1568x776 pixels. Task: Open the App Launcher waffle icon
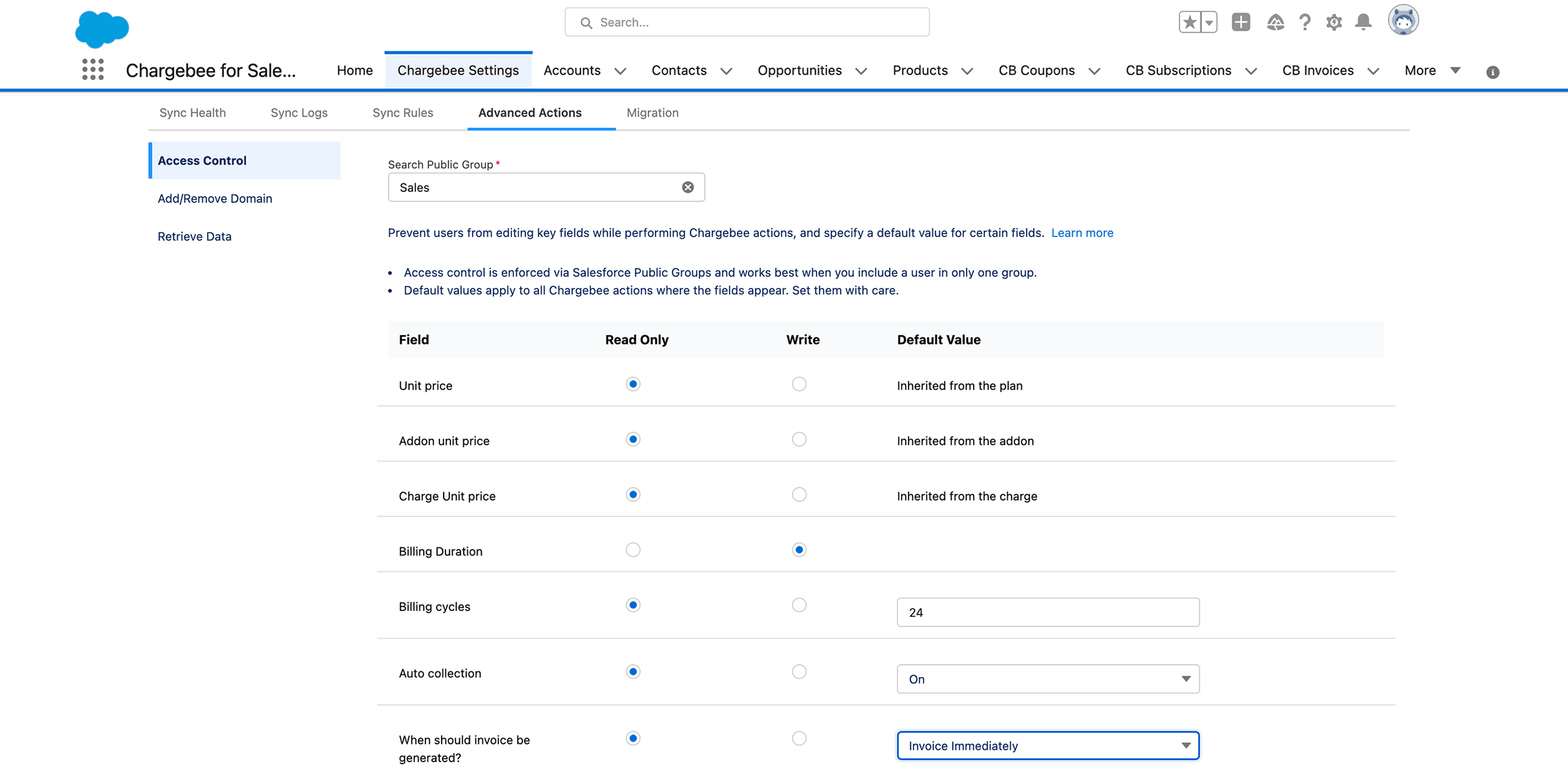92,70
